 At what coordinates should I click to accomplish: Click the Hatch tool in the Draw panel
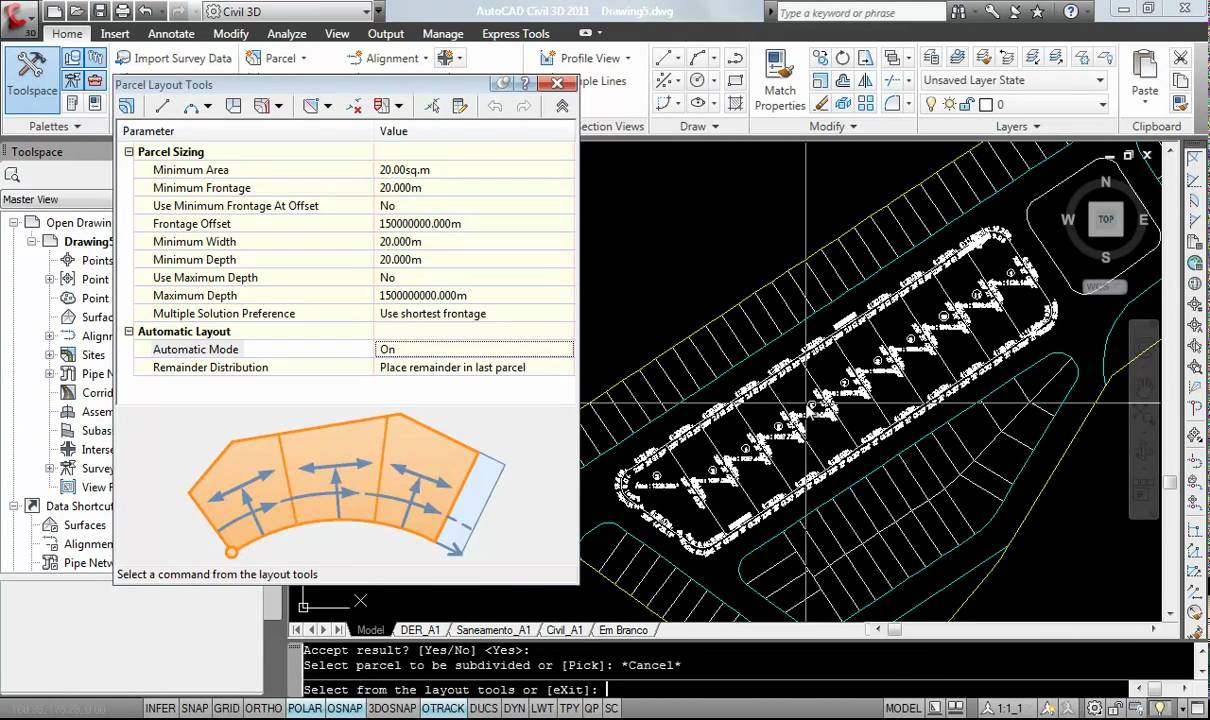[736, 103]
